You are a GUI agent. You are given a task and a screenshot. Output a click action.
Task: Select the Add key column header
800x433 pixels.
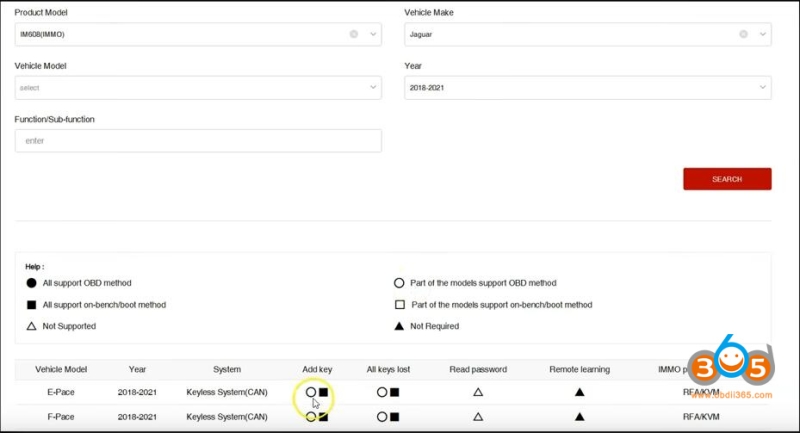pyautogui.click(x=317, y=369)
